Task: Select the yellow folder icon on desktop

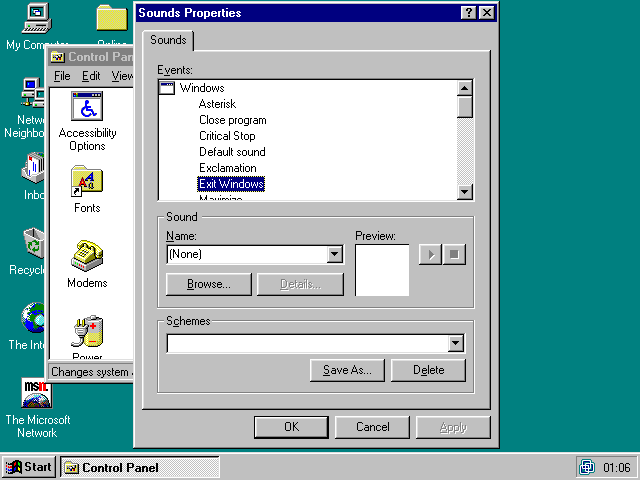Action: coord(112,18)
